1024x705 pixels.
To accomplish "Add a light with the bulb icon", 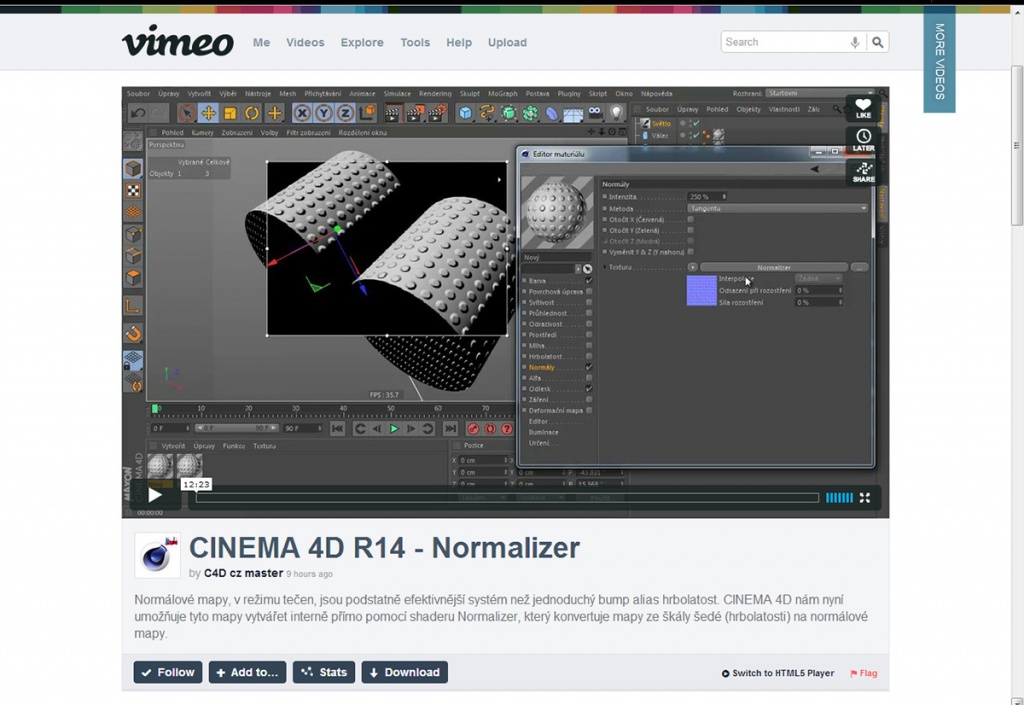I will point(616,113).
